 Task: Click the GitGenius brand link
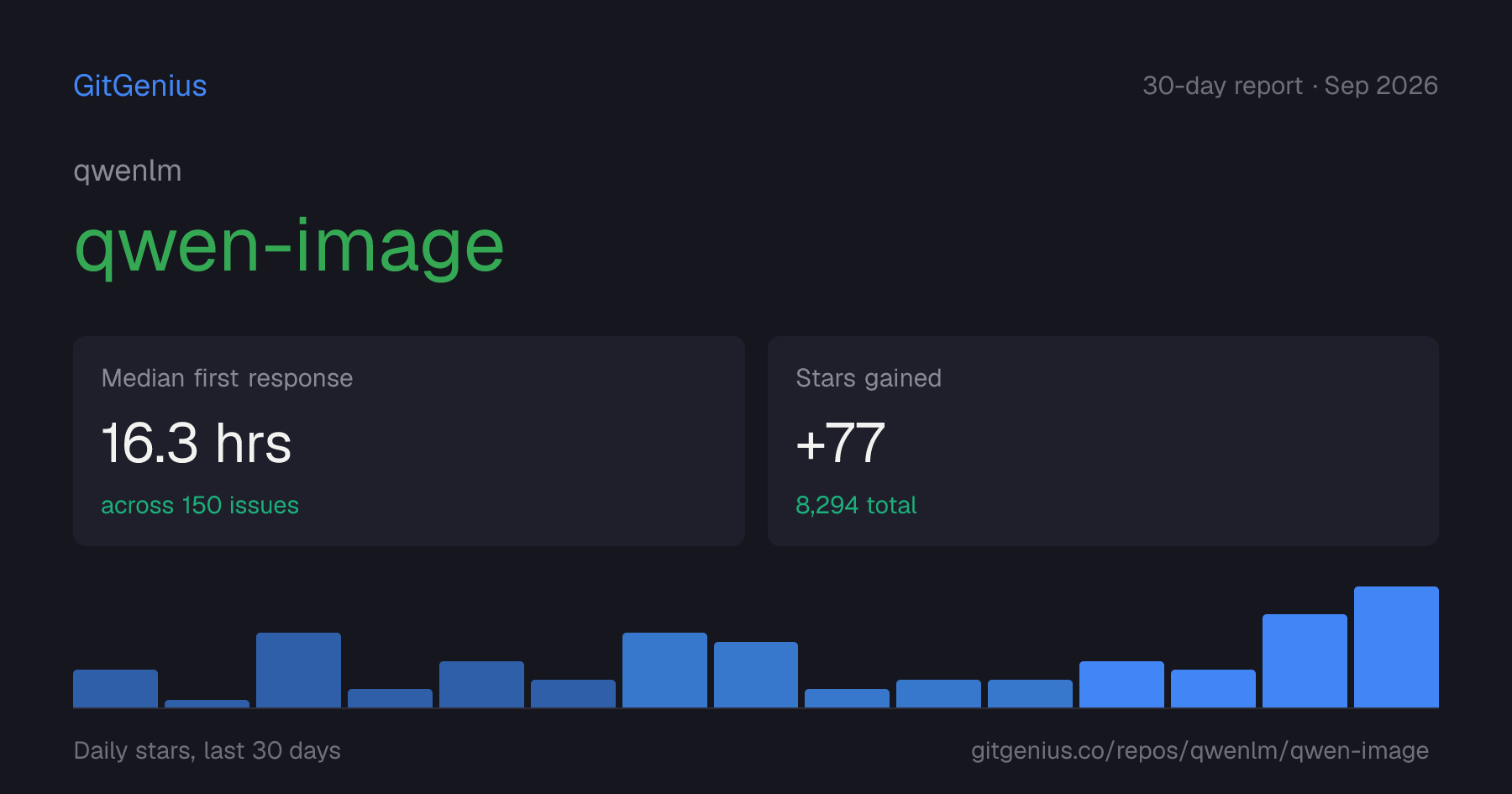click(x=140, y=86)
